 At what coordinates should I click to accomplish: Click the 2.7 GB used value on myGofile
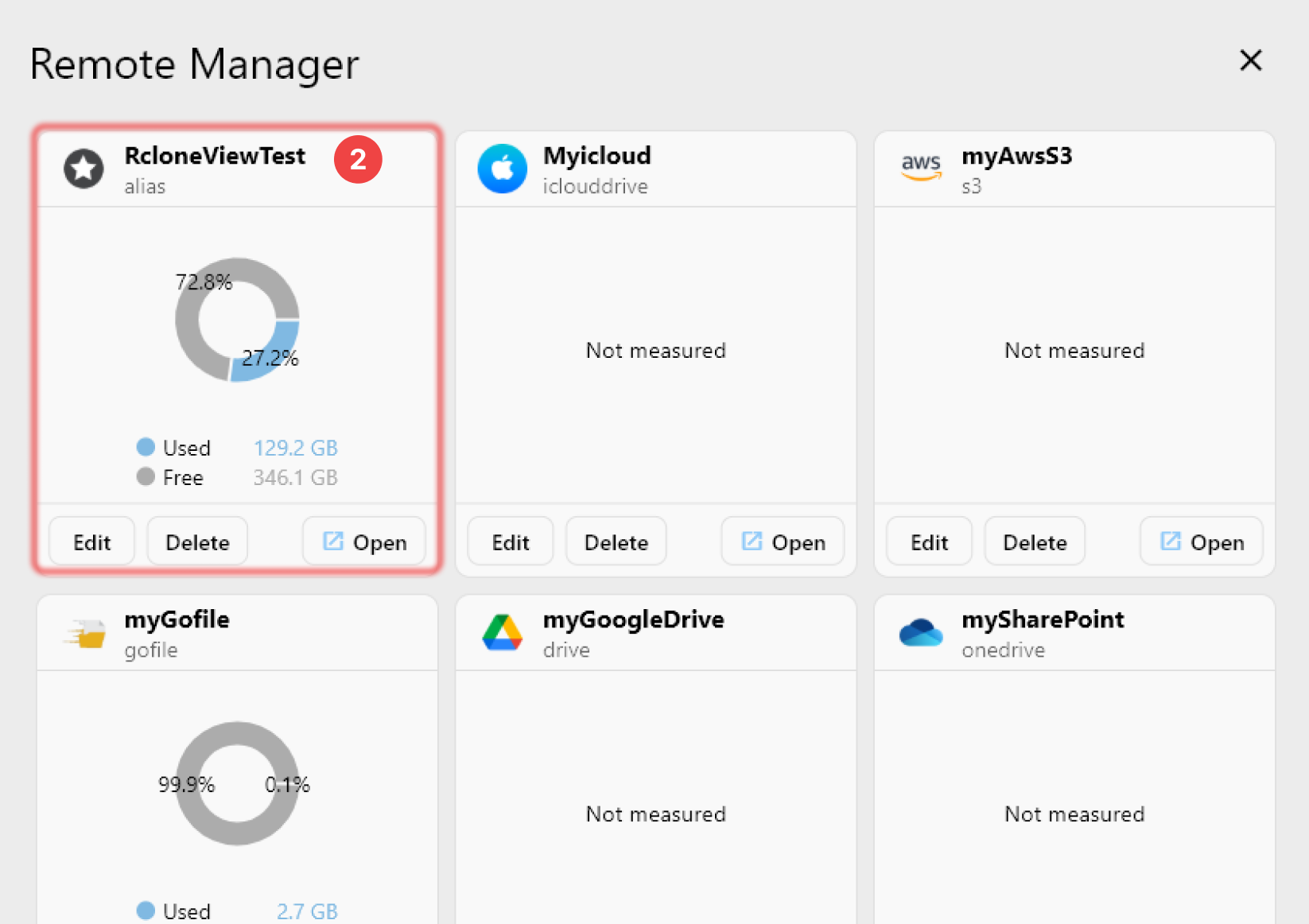point(307,910)
